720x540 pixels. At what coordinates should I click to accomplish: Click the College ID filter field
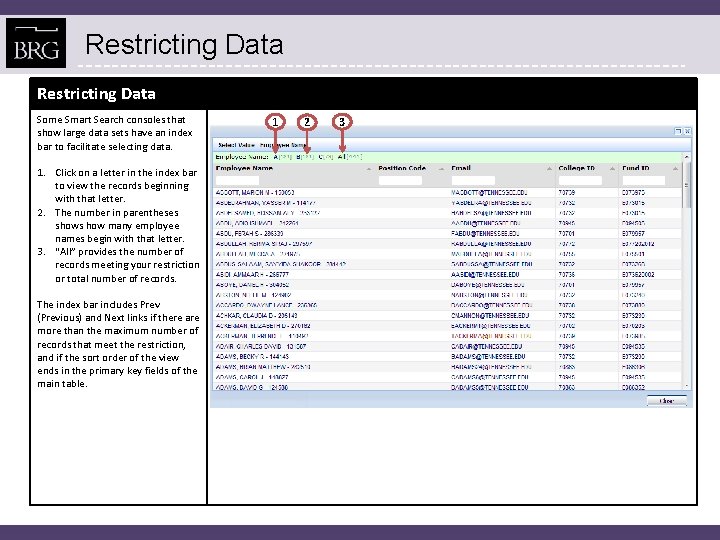click(580, 180)
